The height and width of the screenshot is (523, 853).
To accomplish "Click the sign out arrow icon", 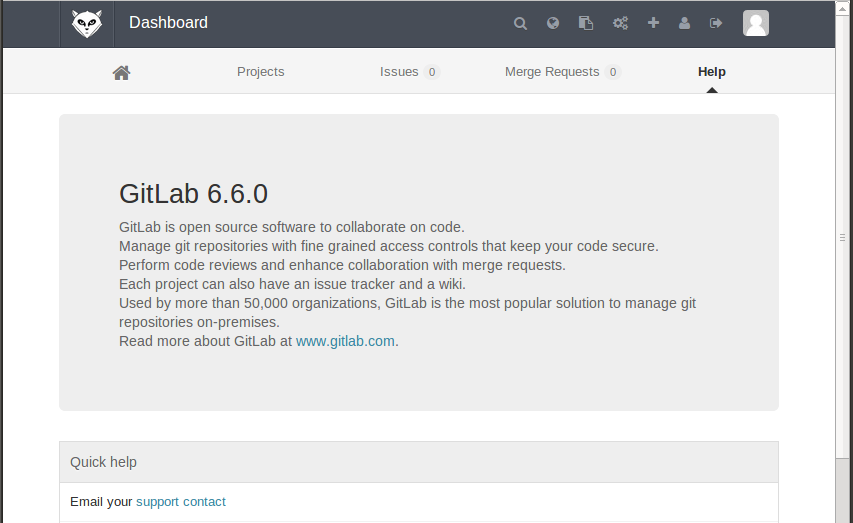I will [716, 23].
